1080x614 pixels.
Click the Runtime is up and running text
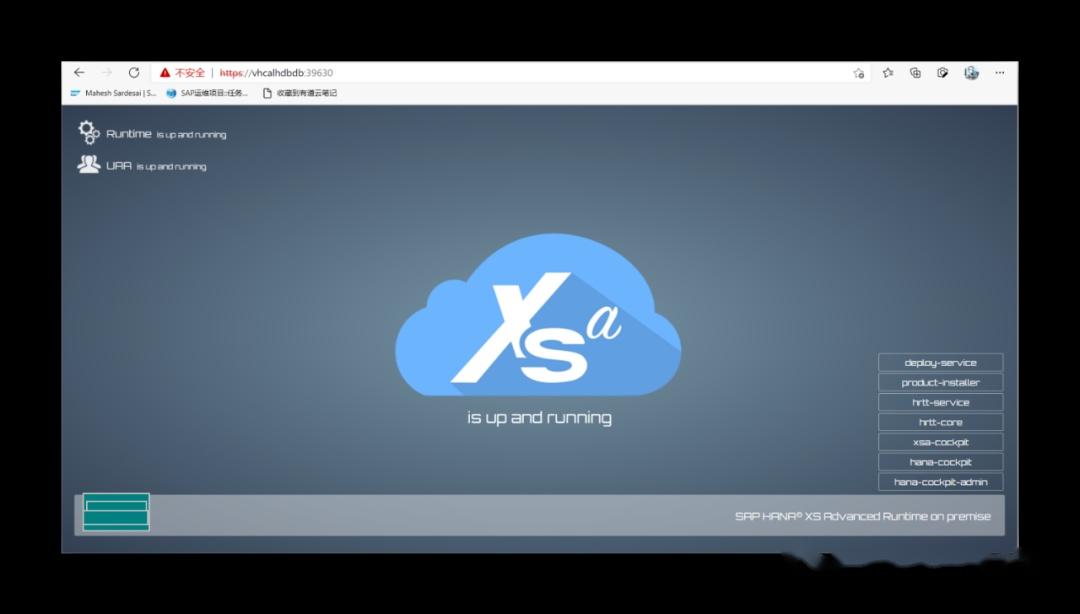[166, 134]
